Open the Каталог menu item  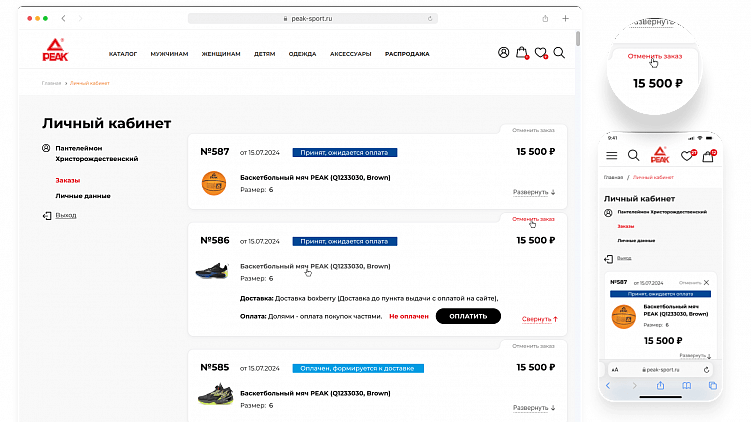coord(123,53)
